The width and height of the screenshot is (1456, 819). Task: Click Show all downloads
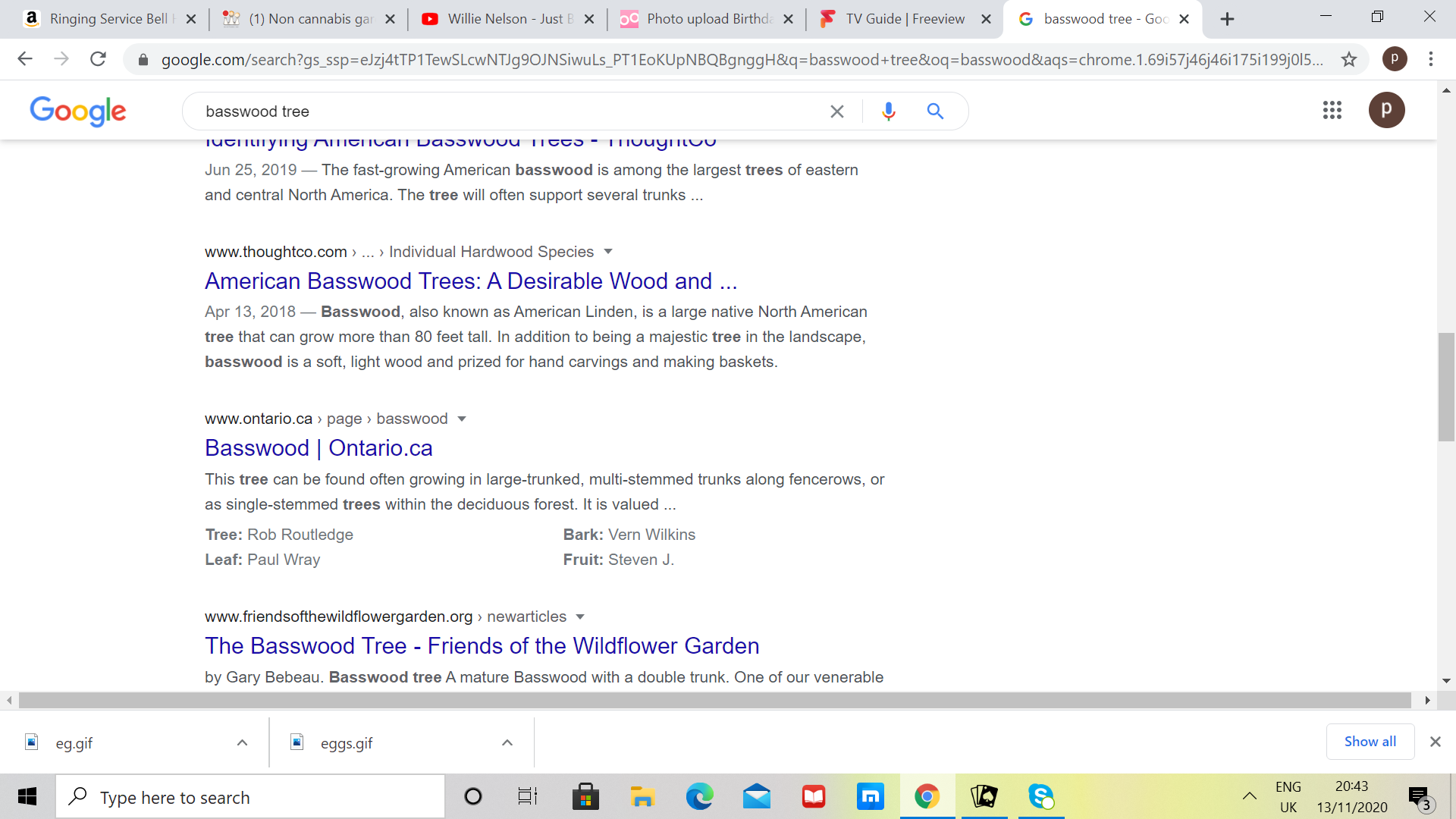coord(1370,742)
